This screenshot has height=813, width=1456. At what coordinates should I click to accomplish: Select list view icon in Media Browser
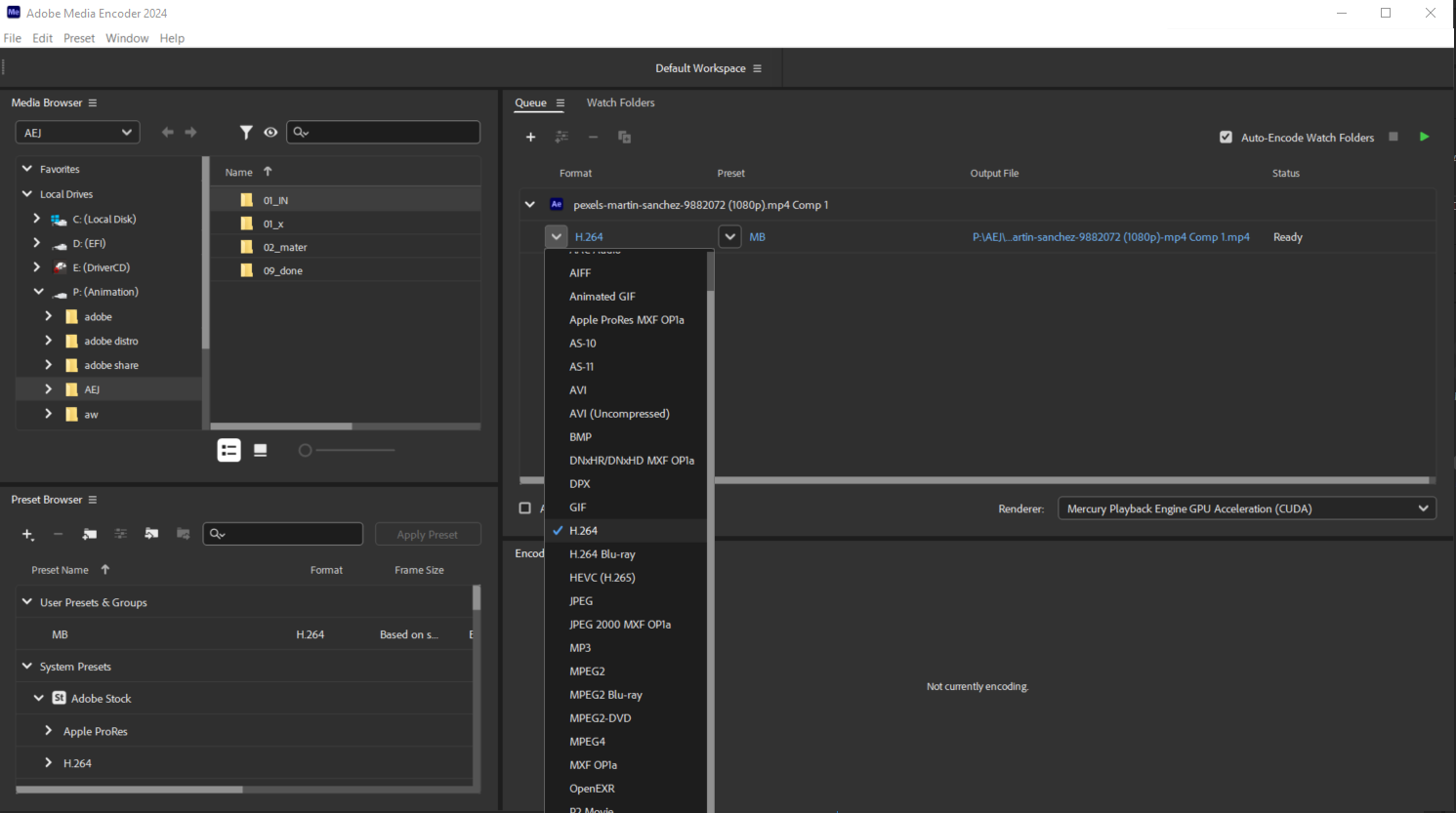229,450
